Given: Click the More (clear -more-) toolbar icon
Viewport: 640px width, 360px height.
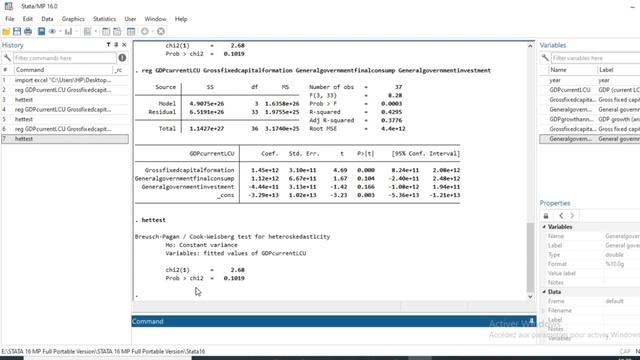Looking at the screenshot, I should coord(144,31).
